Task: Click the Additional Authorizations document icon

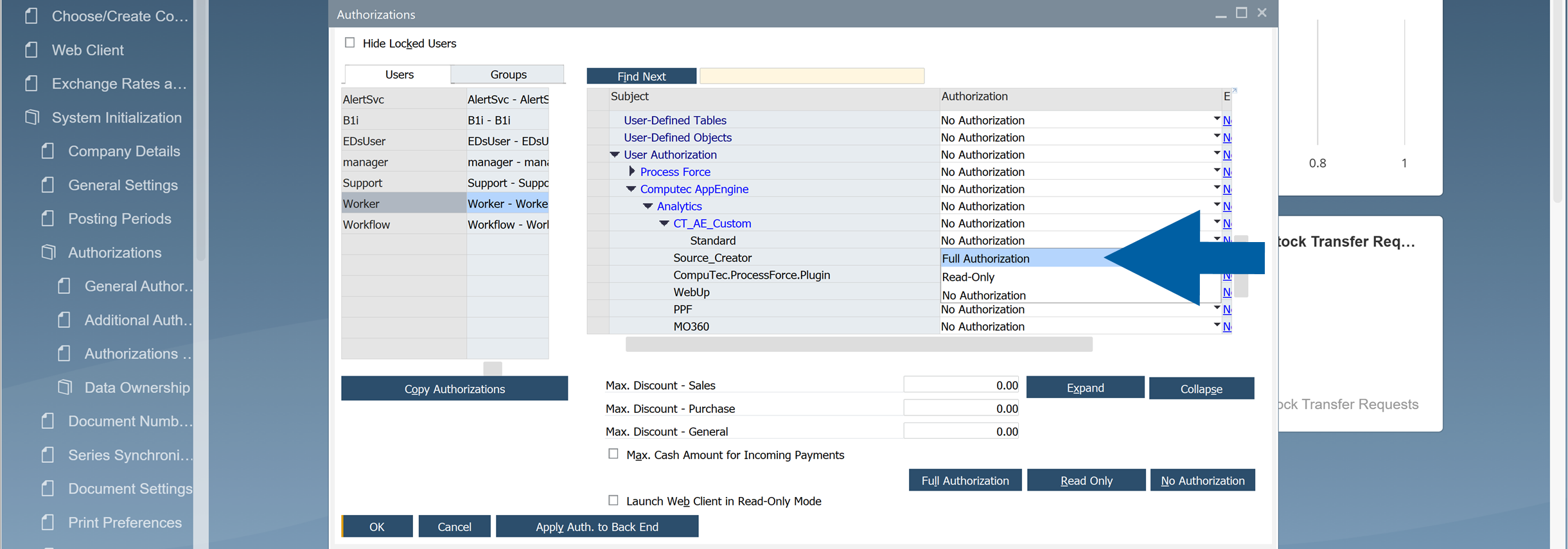Action: (x=64, y=320)
